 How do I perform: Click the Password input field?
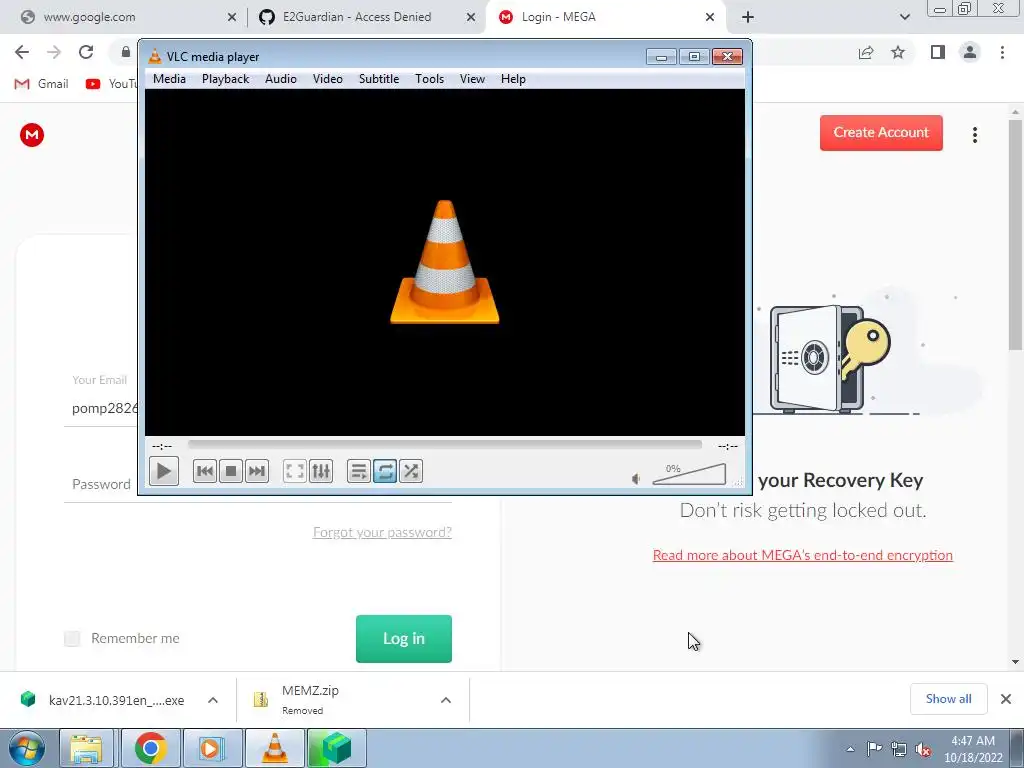[x=258, y=484]
